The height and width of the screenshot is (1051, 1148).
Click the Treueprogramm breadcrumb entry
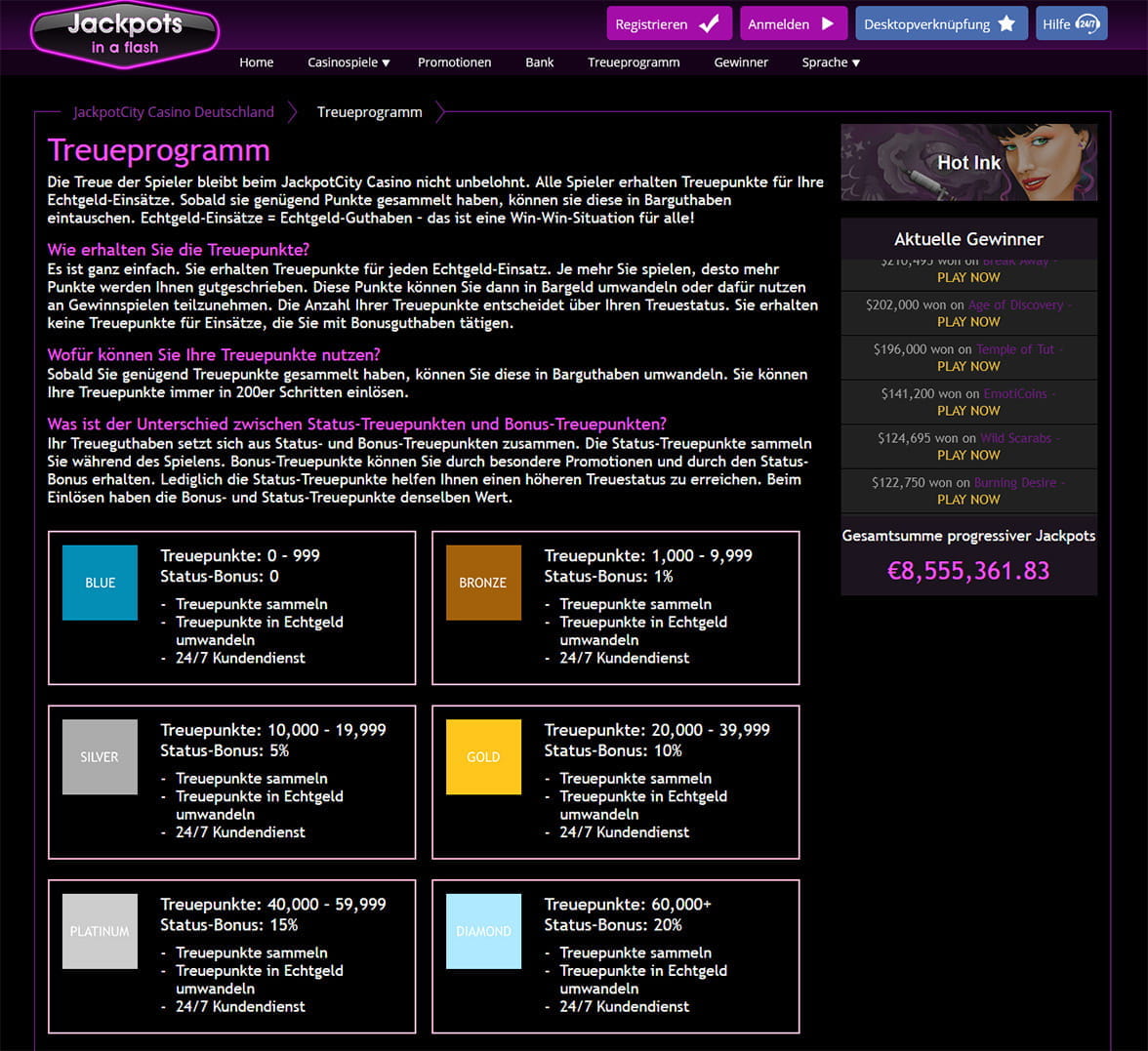point(370,112)
